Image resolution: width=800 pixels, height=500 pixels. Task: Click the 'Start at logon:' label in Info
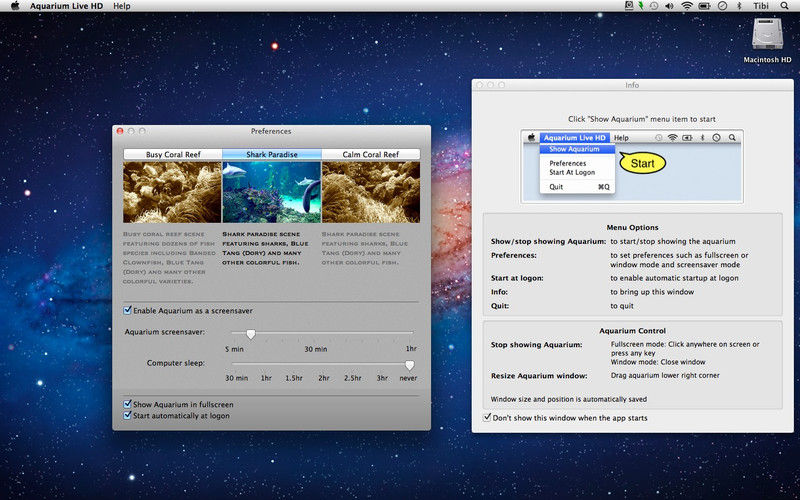(x=517, y=278)
